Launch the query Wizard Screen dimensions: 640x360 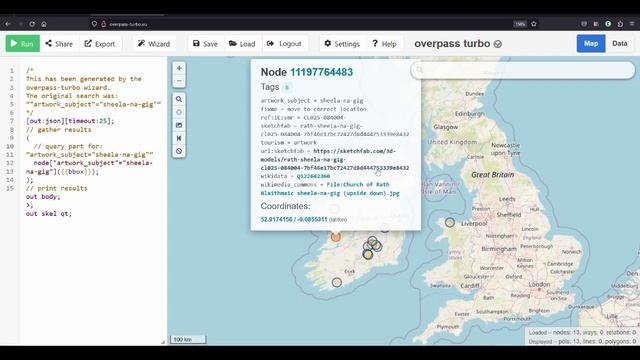[154, 44]
